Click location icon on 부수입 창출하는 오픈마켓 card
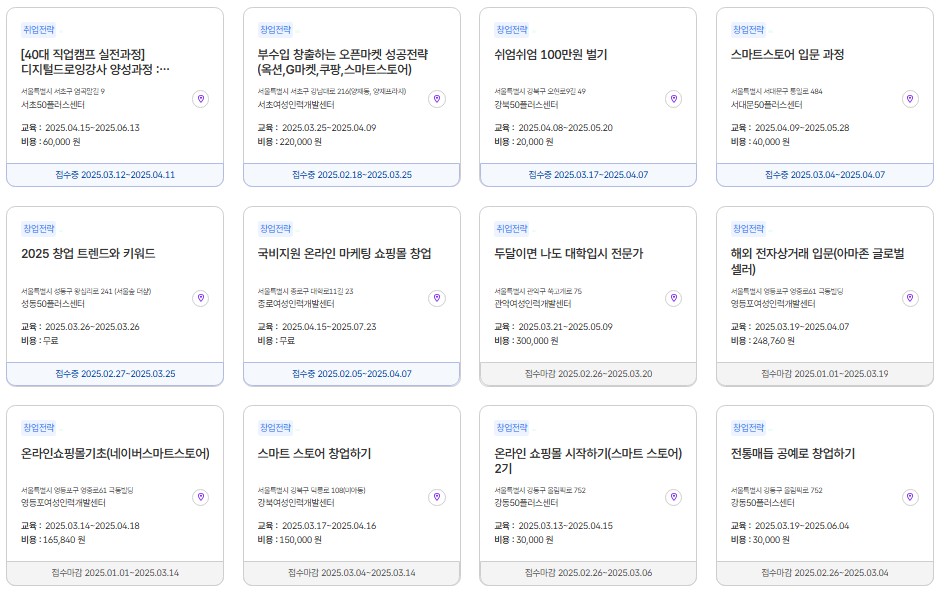949x607 pixels. pyautogui.click(x=435, y=99)
